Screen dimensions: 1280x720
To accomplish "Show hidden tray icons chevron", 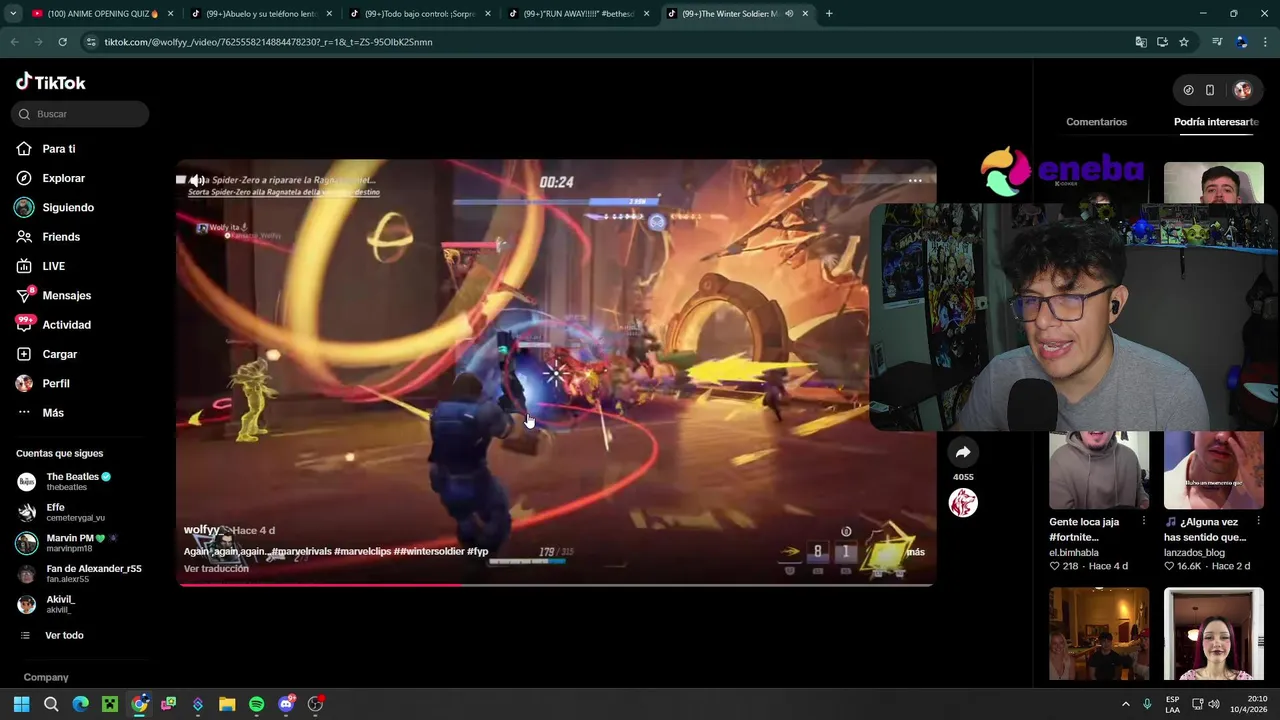I will point(1125,704).
